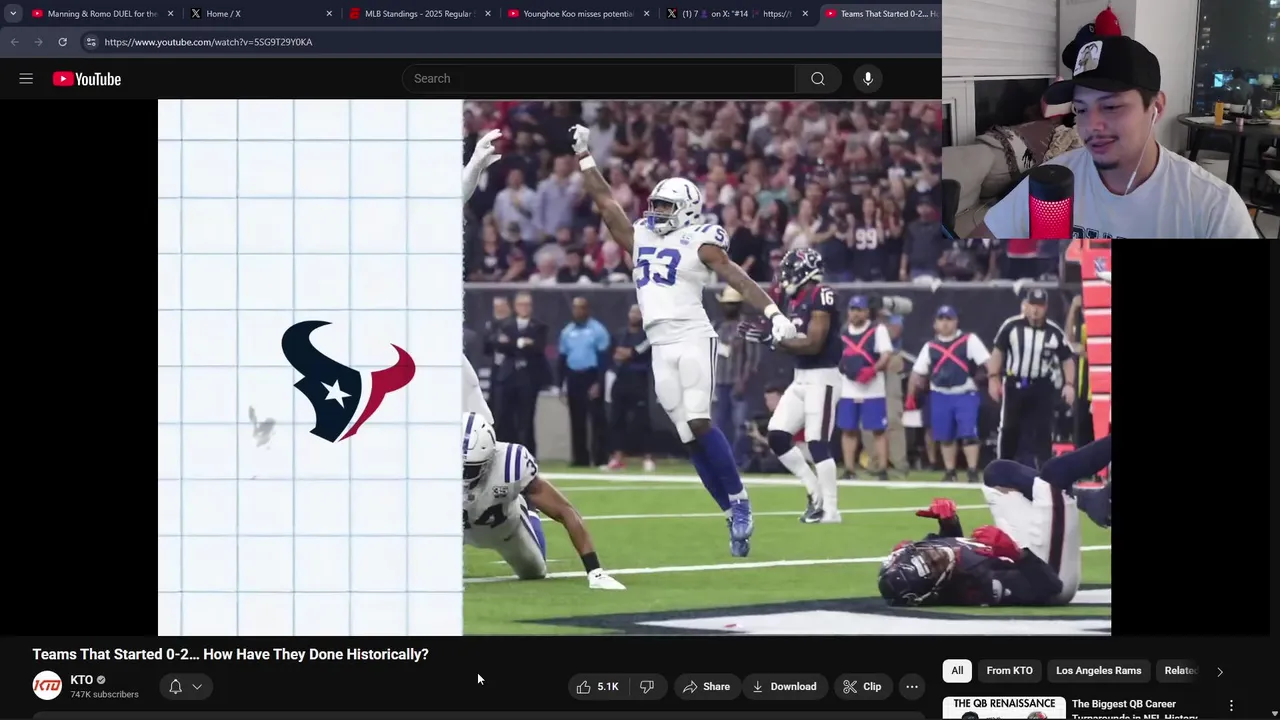Close the MLB Standings tab
The height and width of the screenshot is (720, 1280).
(487, 14)
